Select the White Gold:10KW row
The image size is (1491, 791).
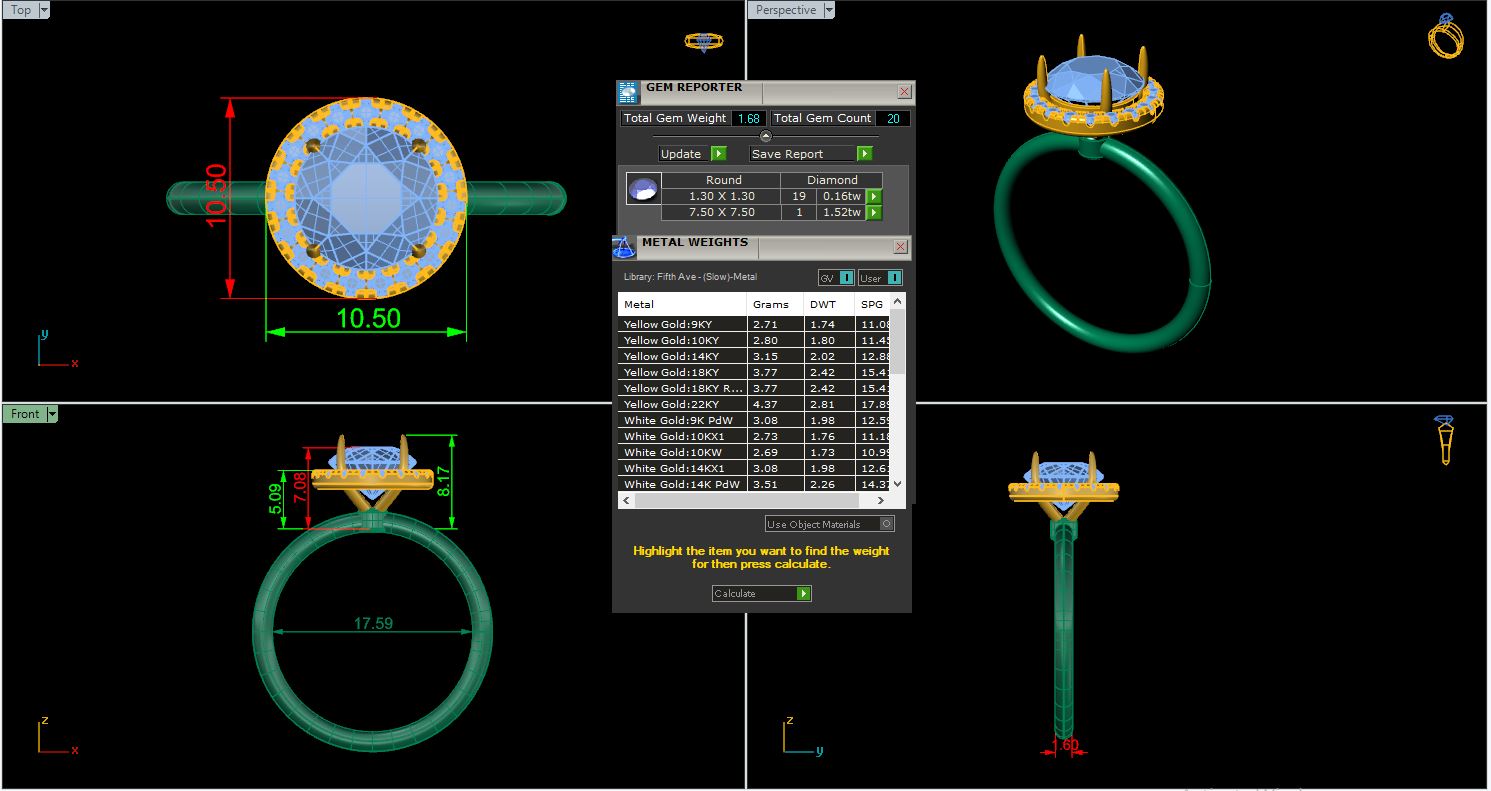click(754, 453)
